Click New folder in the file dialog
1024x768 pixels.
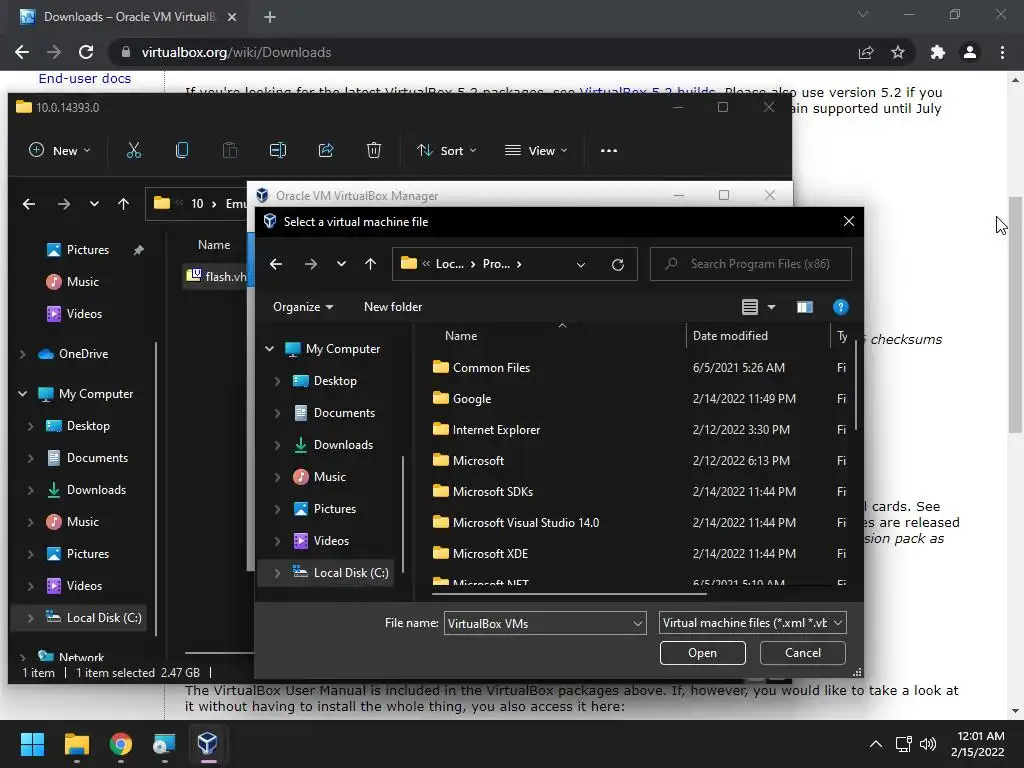[393, 307]
